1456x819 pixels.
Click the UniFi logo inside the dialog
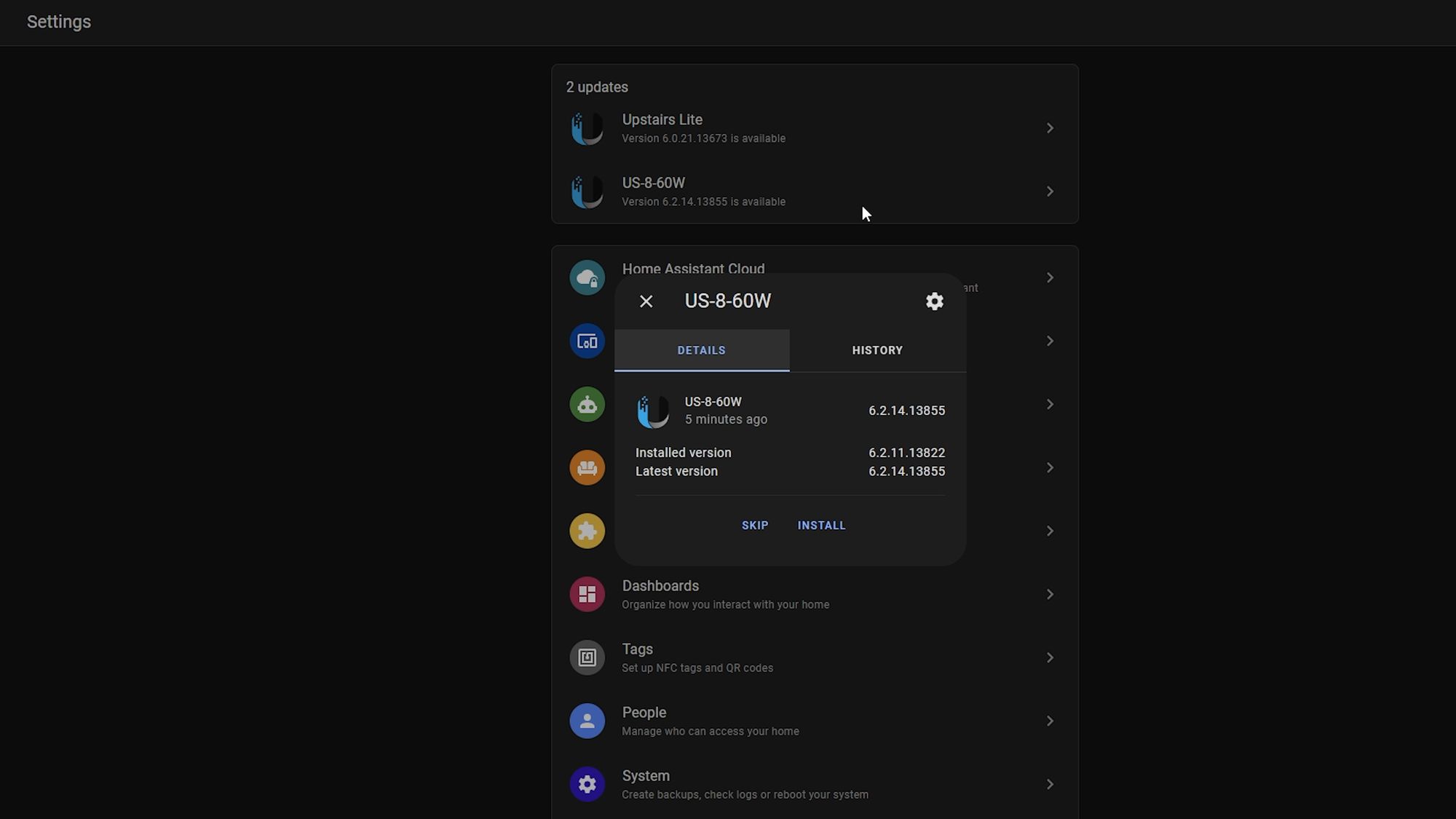pyautogui.click(x=653, y=411)
